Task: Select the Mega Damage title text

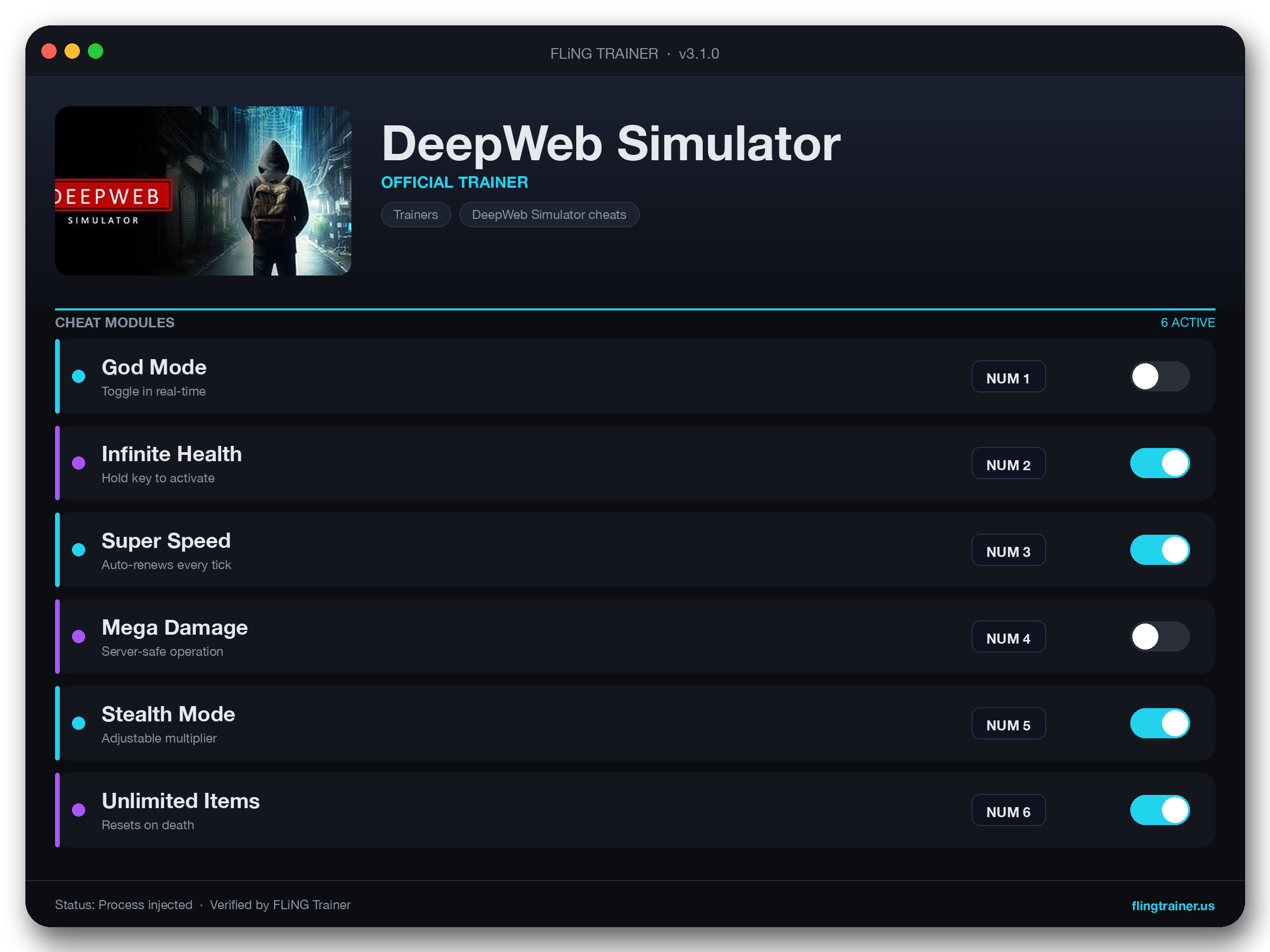Action: coord(175,628)
